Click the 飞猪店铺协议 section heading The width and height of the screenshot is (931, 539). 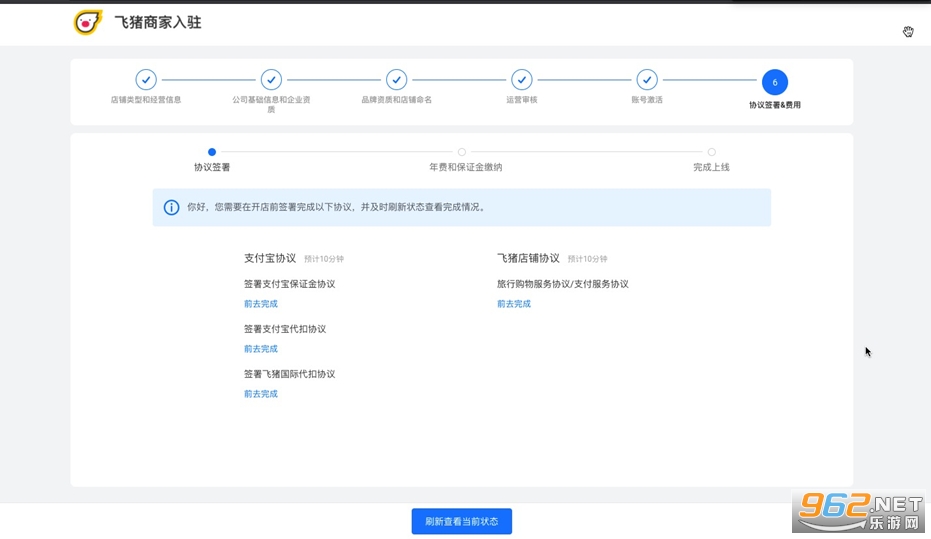pyautogui.click(x=528, y=258)
